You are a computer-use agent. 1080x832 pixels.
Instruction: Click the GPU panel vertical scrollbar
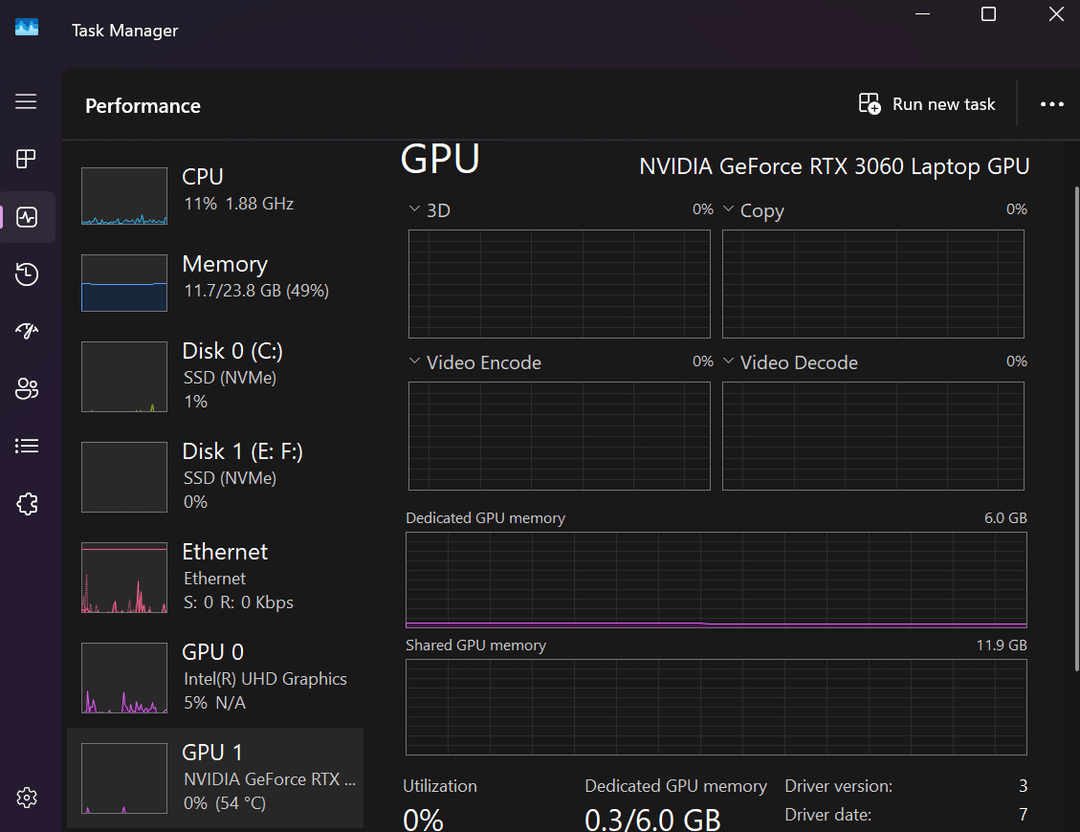click(x=1077, y=428)
